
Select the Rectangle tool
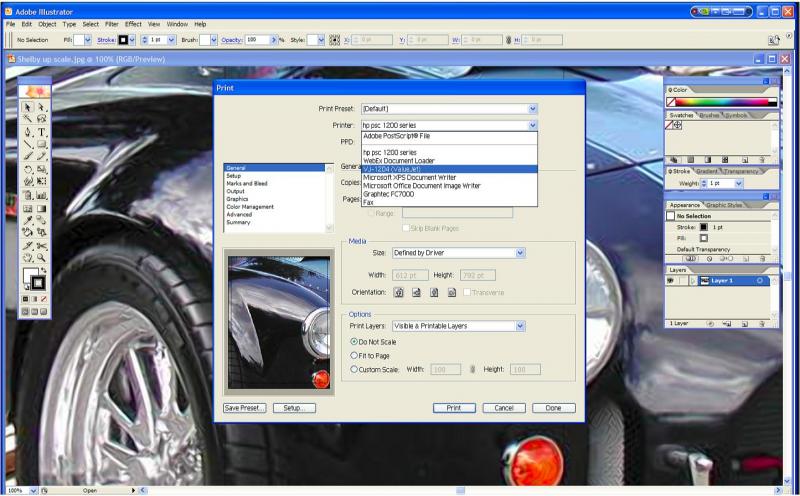click(x=41, y=144)
